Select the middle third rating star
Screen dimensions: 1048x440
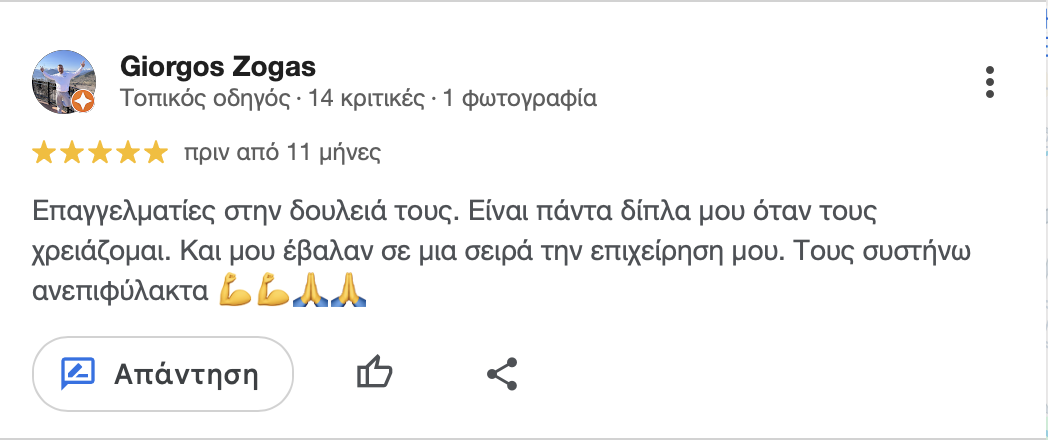pyautogui.click(x=99, y=153)
